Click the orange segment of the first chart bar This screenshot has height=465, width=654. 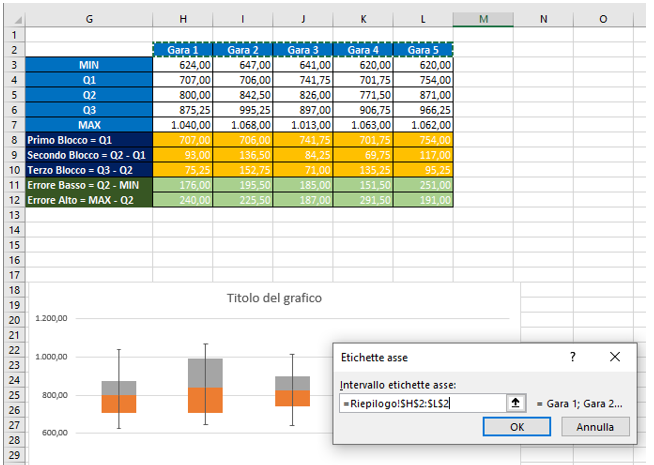pos(119,404)
